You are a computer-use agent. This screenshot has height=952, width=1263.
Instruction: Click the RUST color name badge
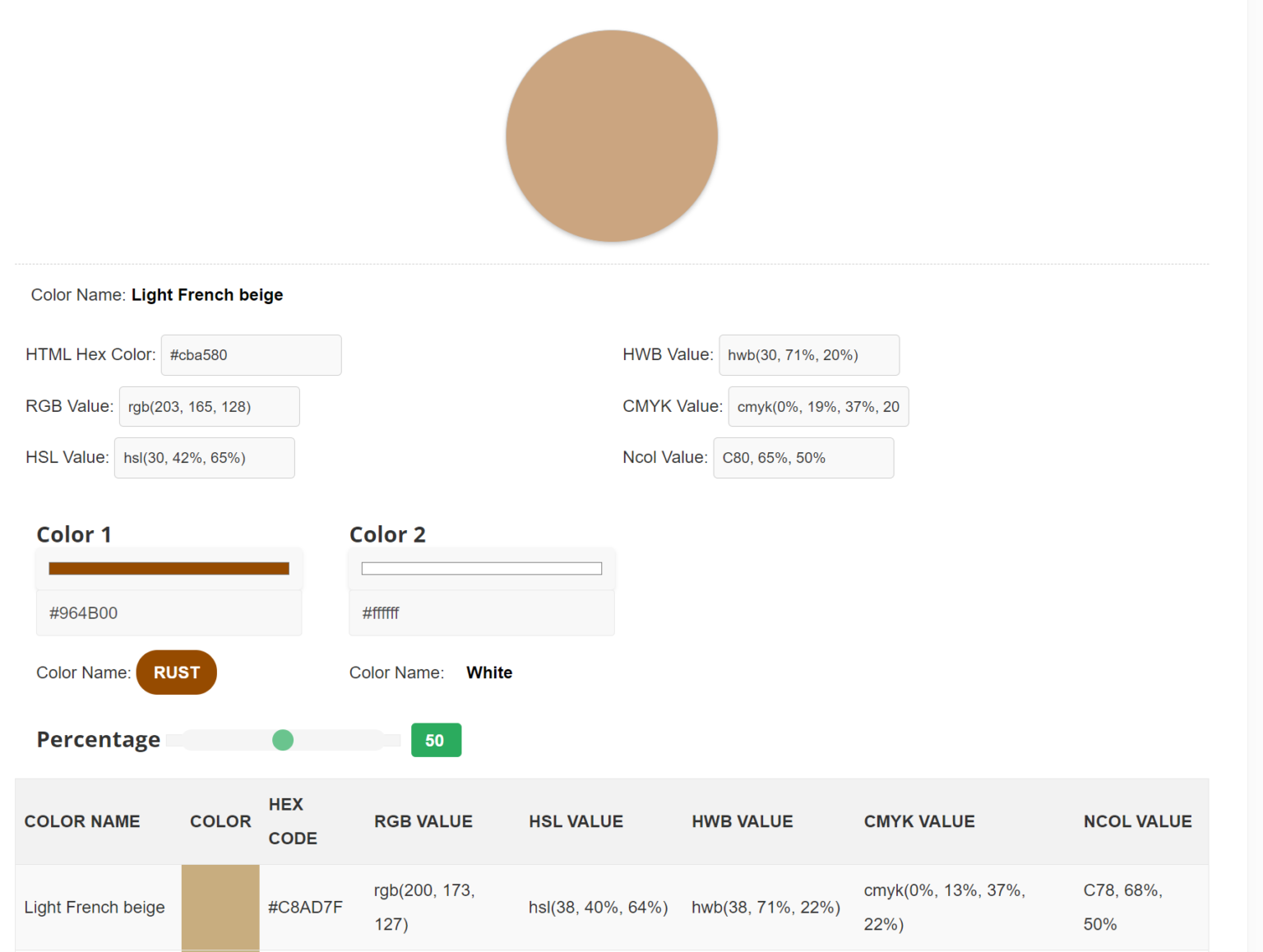[177, 672]
